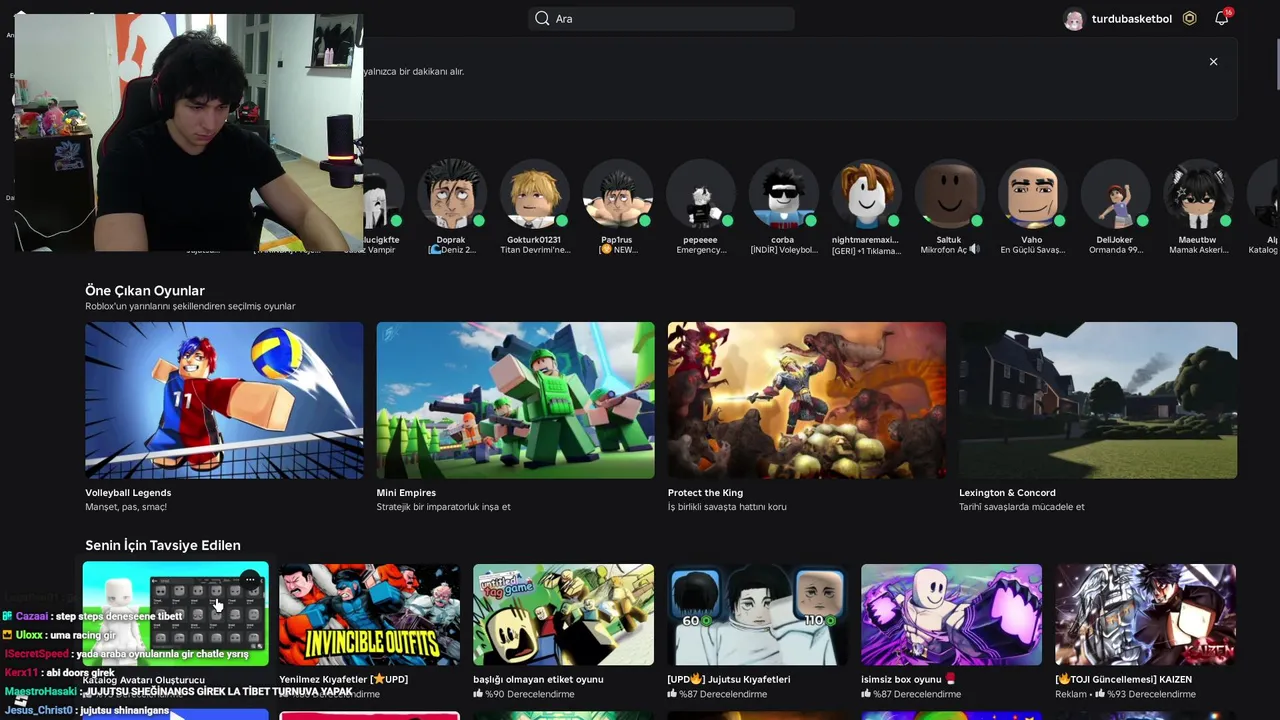This screenshot has height=720, width=1280.
Task: Open the notifications bell
Action: click(x=1221, y=18)
